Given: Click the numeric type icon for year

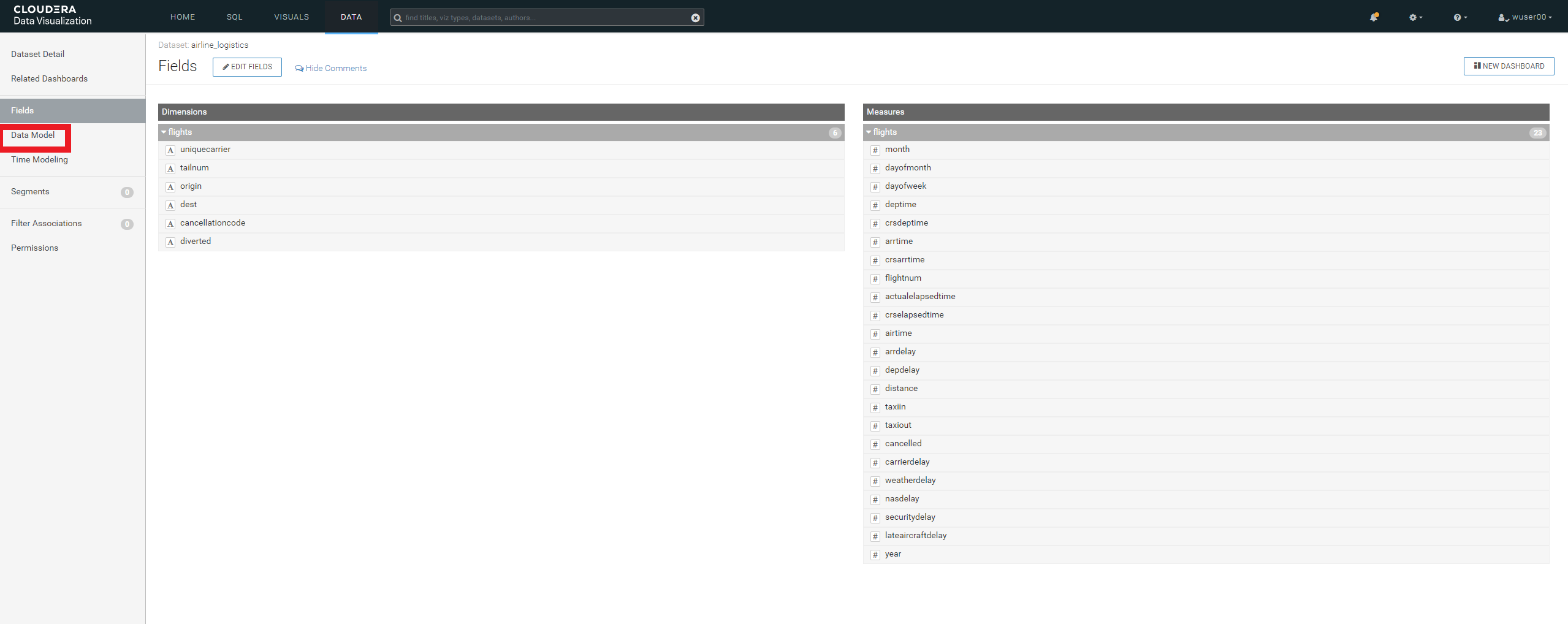Looking at the screenshot, I should [x=875, y=555].
